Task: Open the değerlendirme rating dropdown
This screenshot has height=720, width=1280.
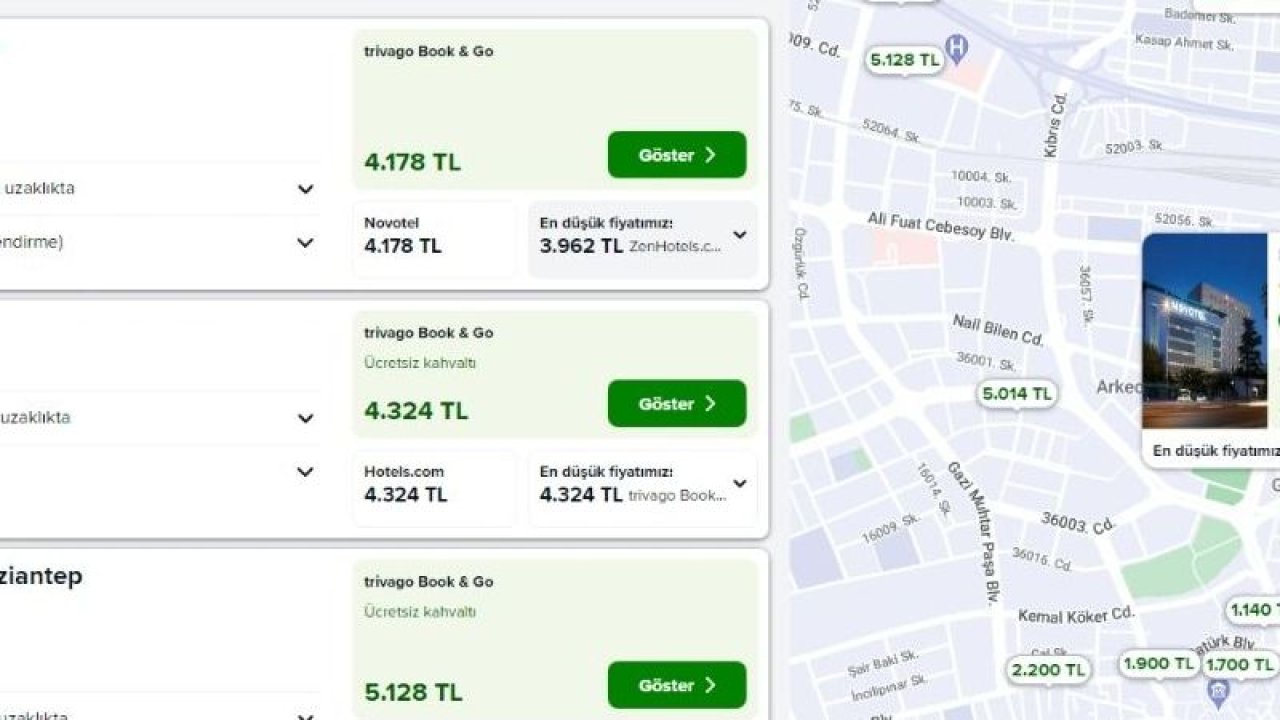Action: point(305,242)
